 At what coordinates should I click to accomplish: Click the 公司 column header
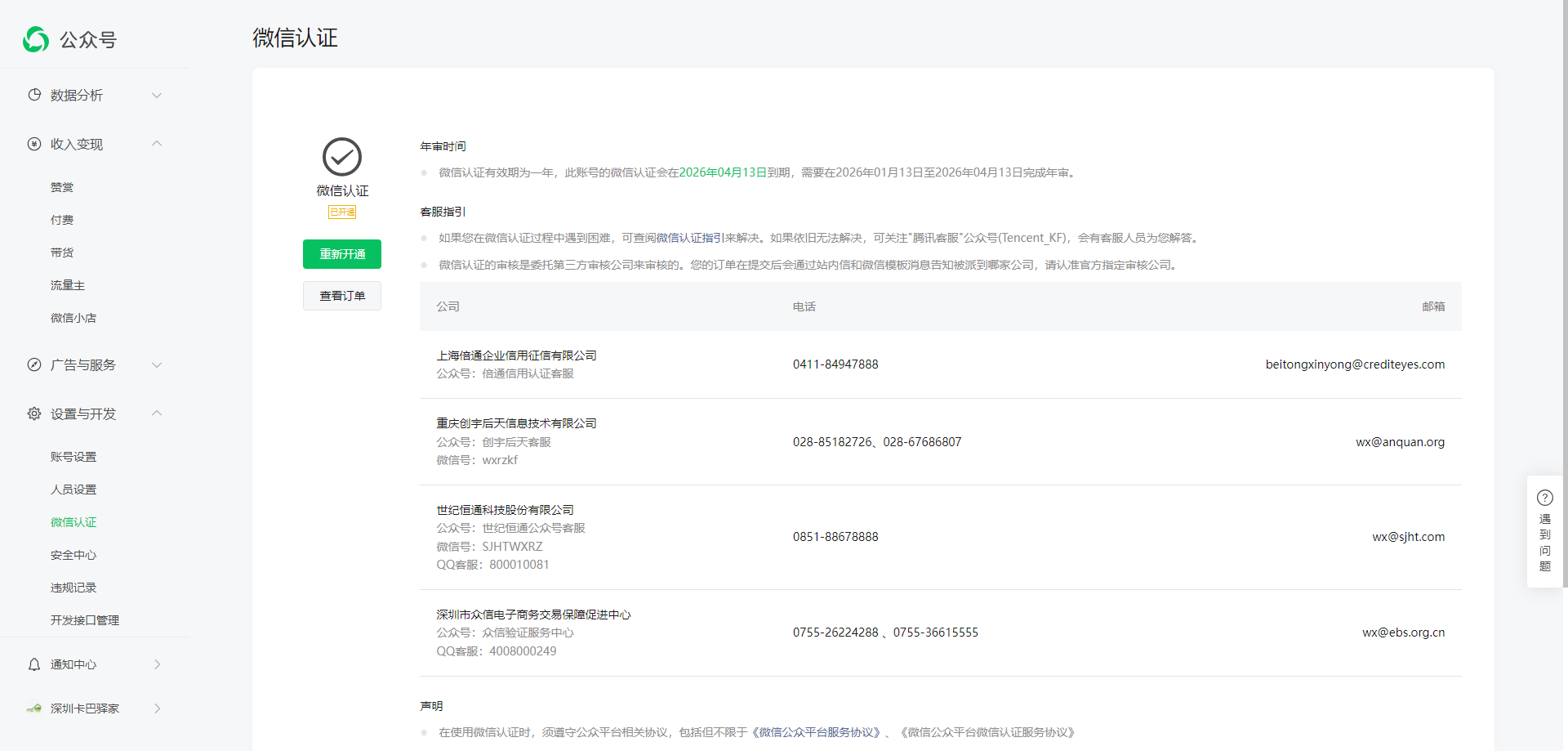448,306
